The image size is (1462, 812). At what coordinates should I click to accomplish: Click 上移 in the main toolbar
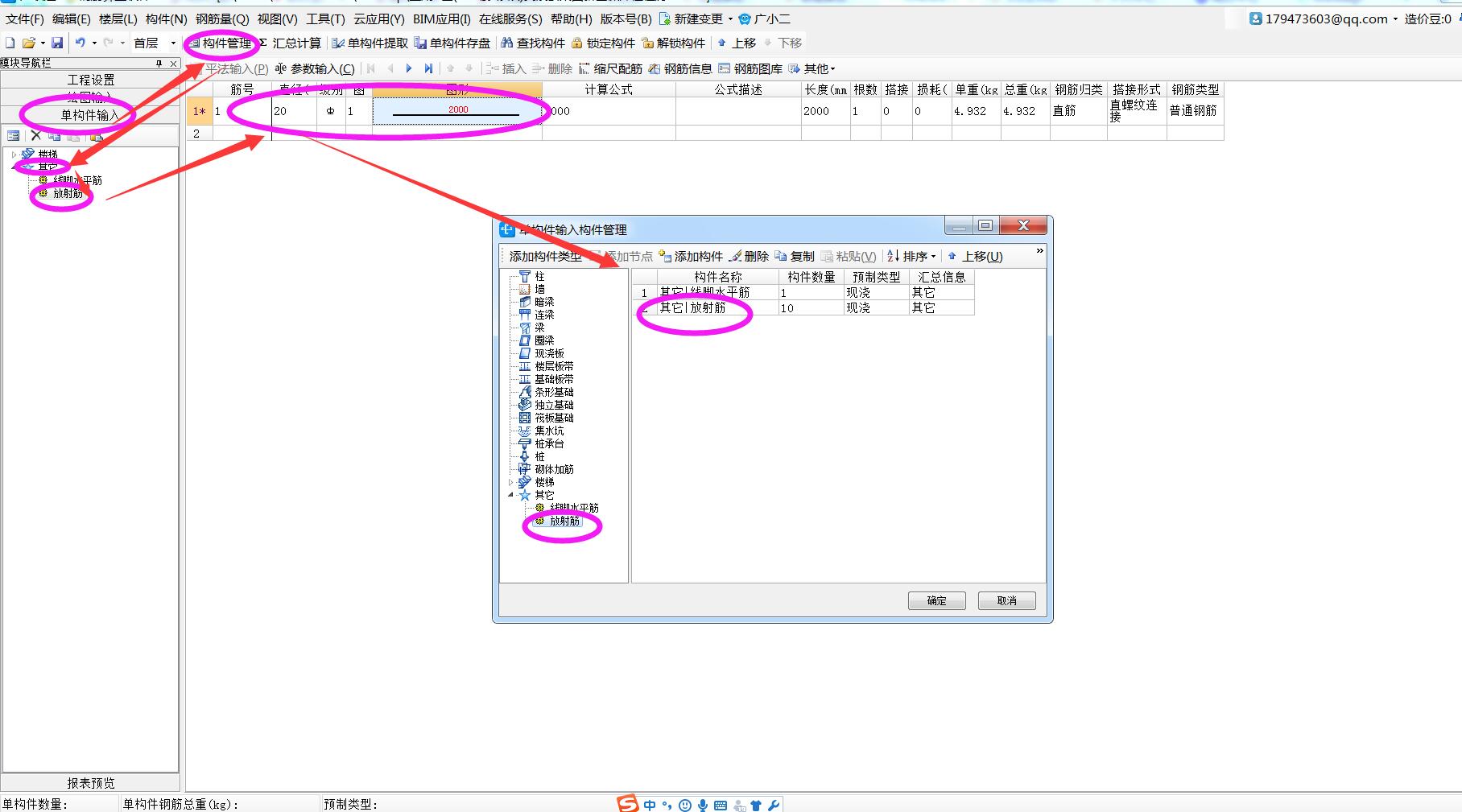pos(737,43)
